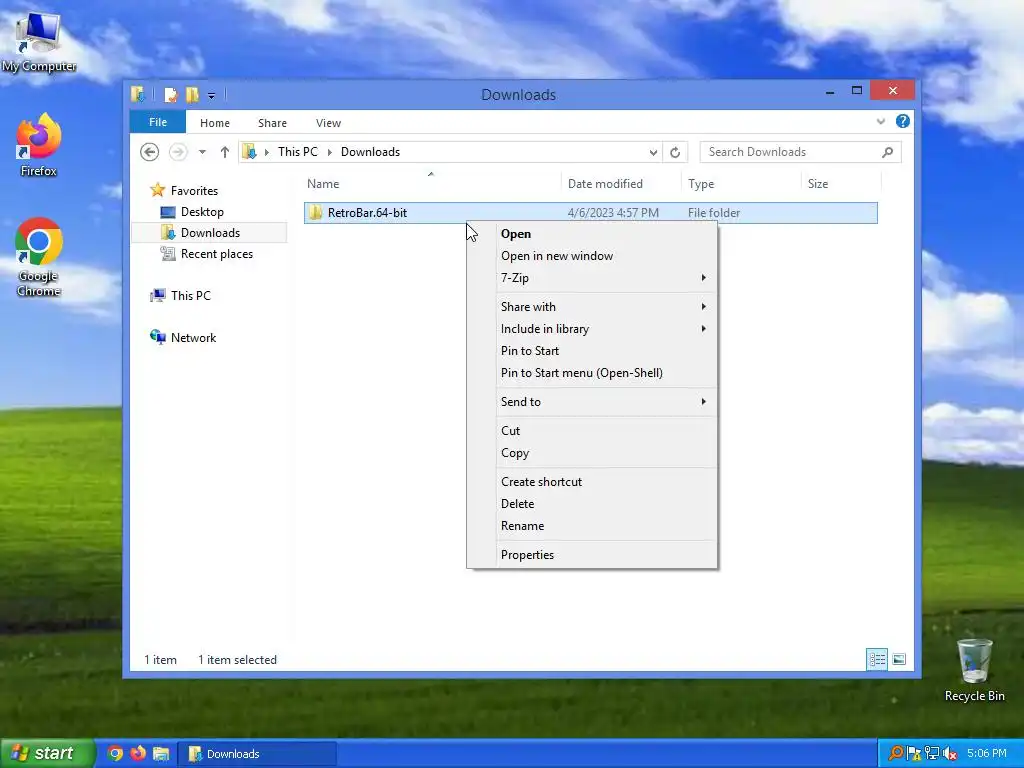Switch to the Share ribbon tab

[272, 123]
